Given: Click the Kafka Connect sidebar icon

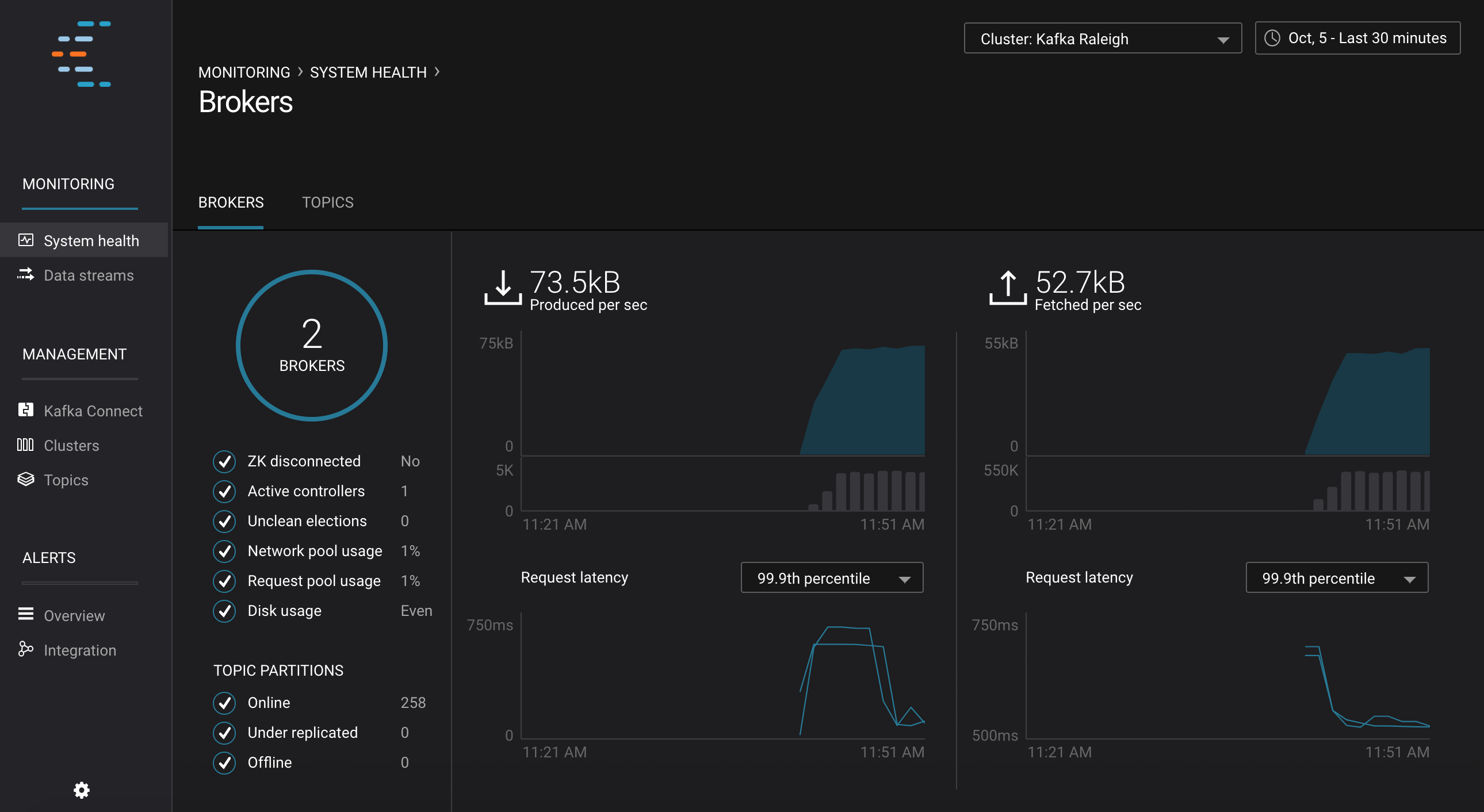Looking at the screenshot, I should click(26, 410).
